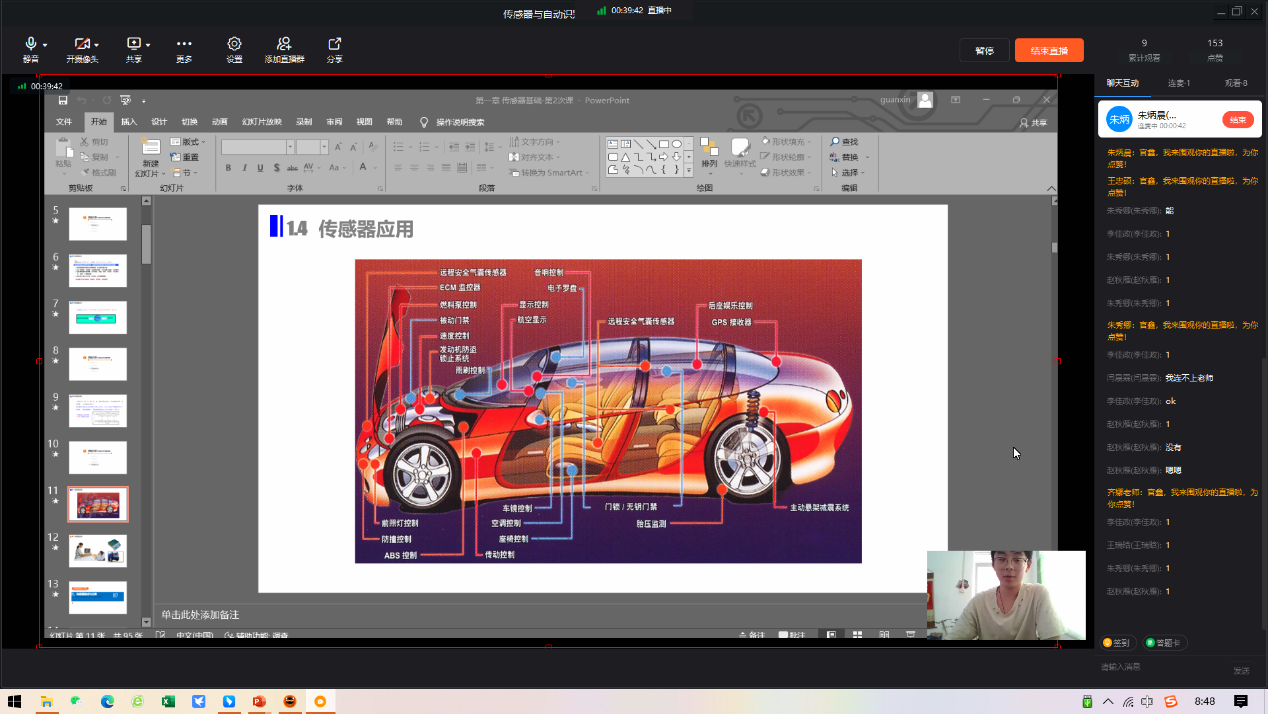Open PowerPoint from the Windows taskbar
The height and width of the screenshot is (714, 1268).
[258, 702]
